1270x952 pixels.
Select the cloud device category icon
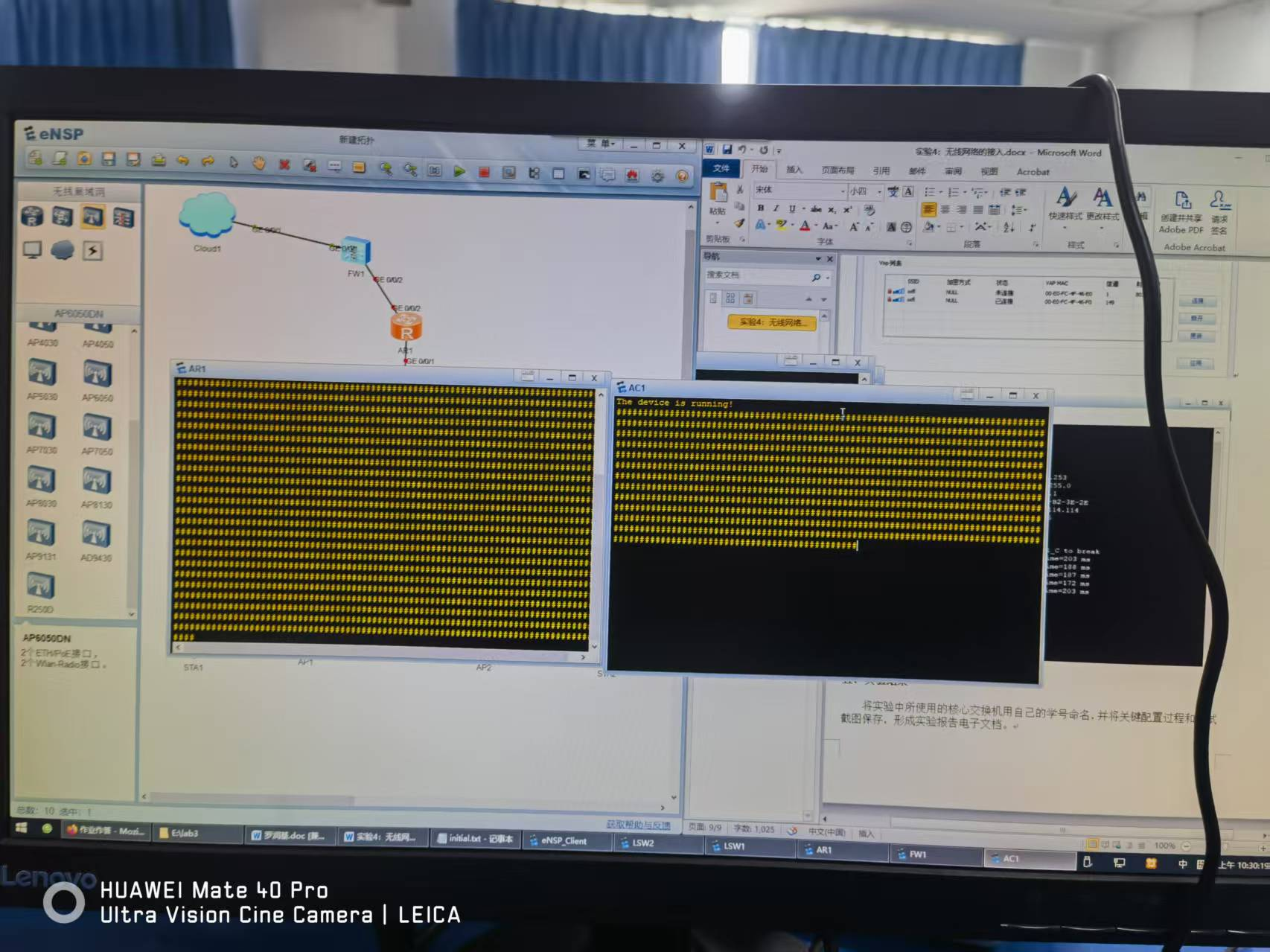click(x=63, y=250)
